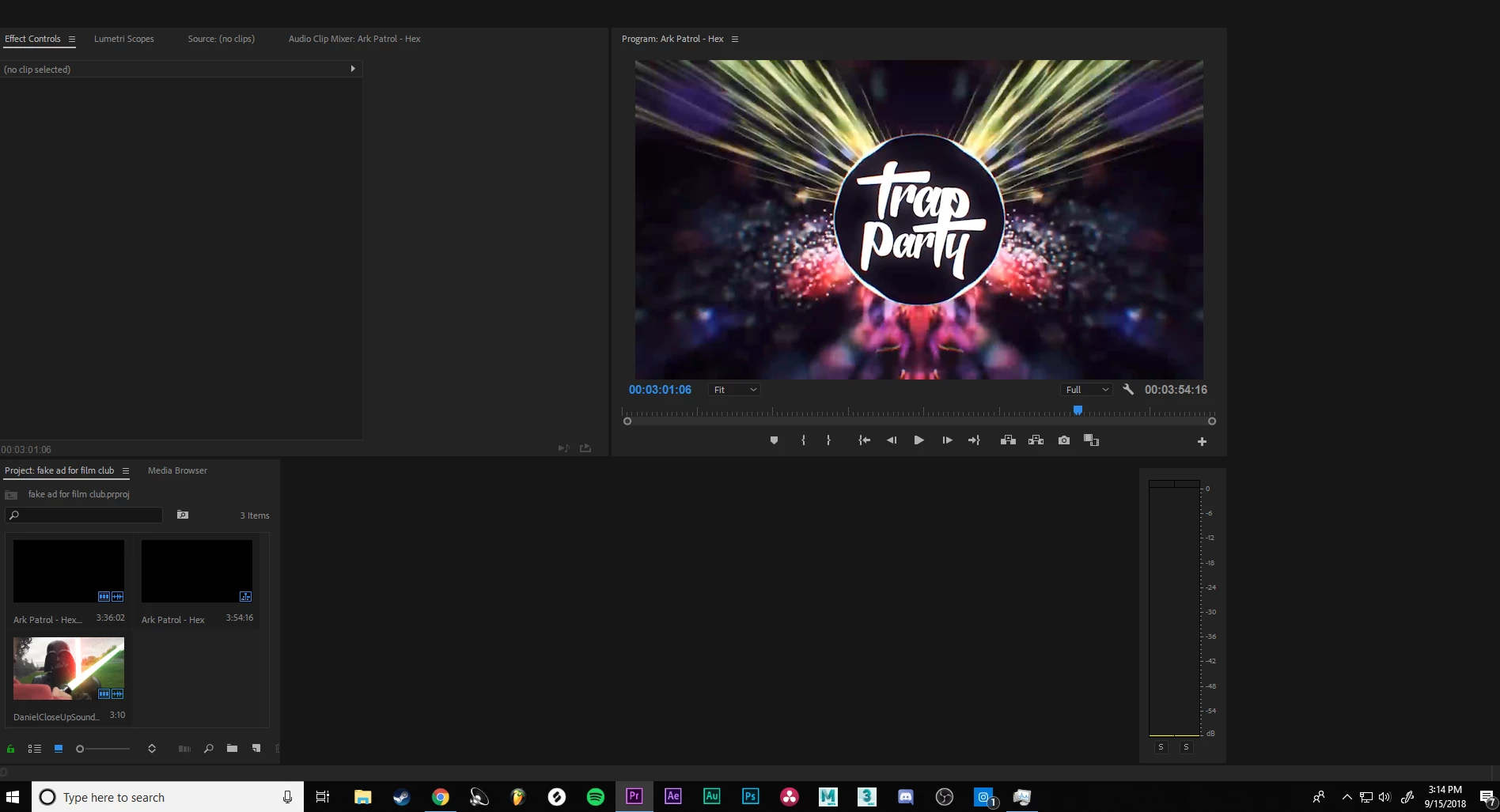Viewport: 1500px width, 812px height.
Task: Open the Button Editor plus icon
Action: coord(1202,442)
